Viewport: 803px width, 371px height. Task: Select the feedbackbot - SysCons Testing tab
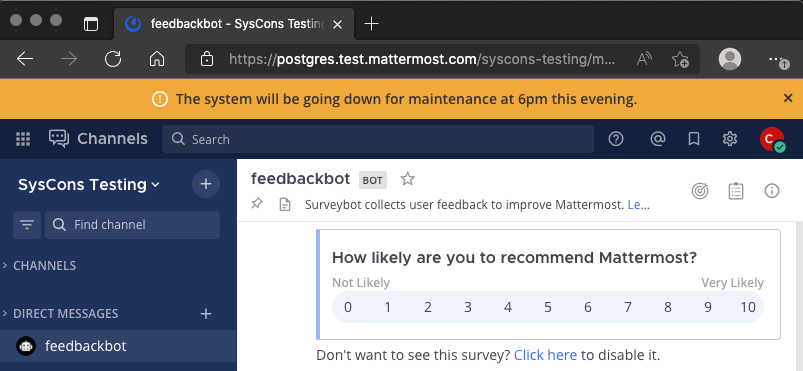[x=234, y=24]
